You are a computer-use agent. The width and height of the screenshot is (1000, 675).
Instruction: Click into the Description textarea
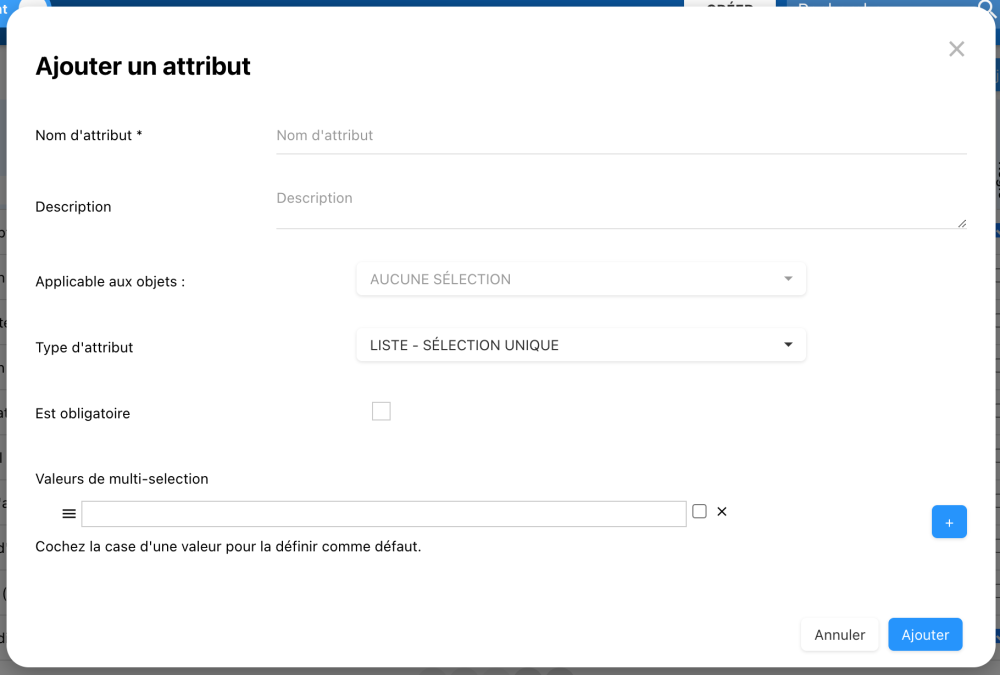[621, 206]
